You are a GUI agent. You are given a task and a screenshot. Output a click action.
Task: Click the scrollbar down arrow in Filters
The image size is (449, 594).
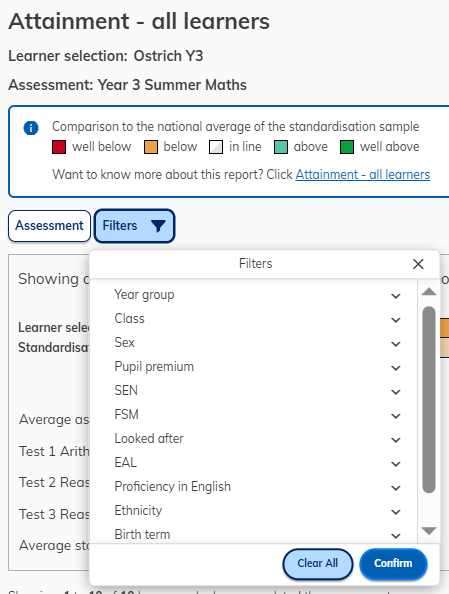pyautogui.click(x=429, y=531)
